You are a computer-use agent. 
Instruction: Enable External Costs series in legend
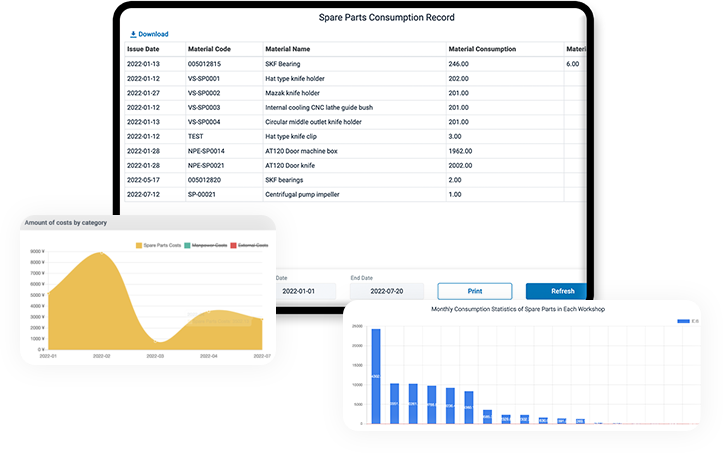point(254,245)
